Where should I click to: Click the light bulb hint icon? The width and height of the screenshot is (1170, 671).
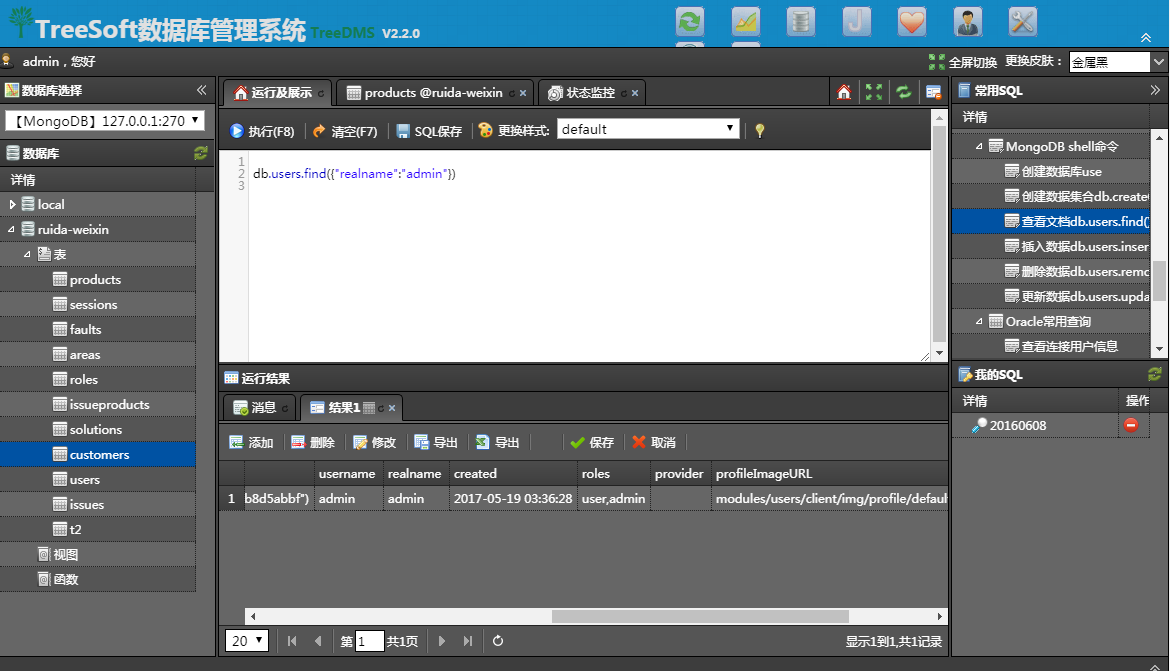760,131
